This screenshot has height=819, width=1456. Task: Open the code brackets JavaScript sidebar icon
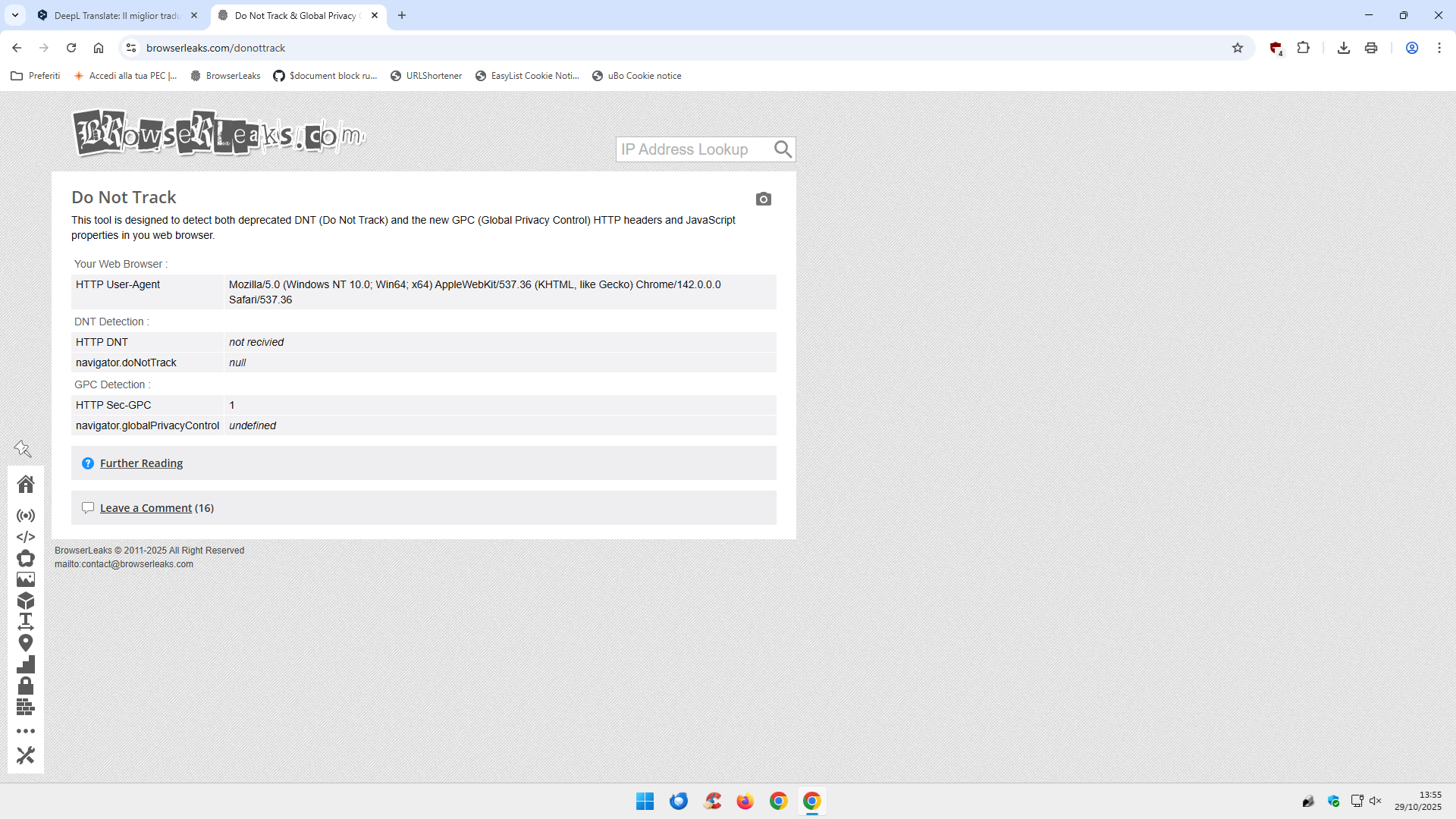point(26,537)
